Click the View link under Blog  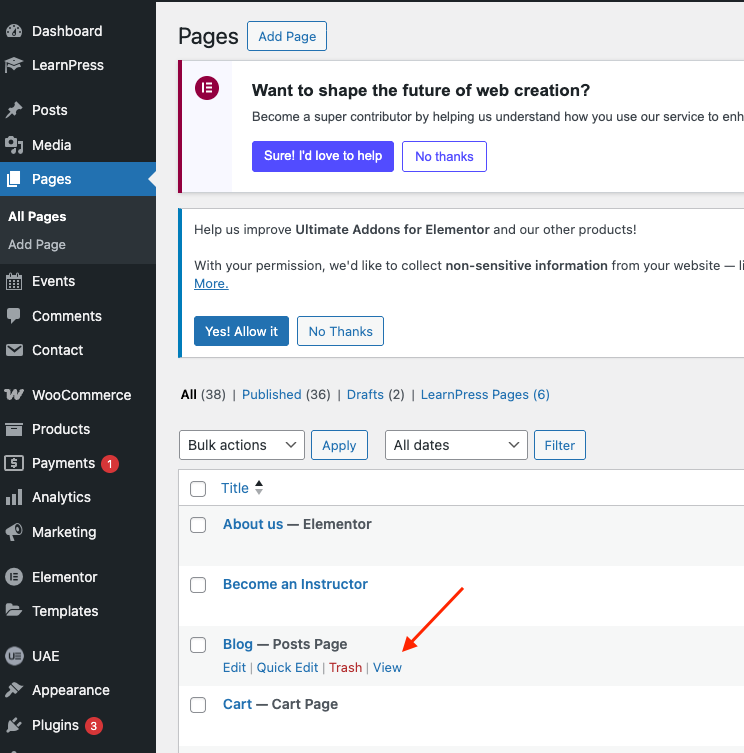[x=387, y=667]
